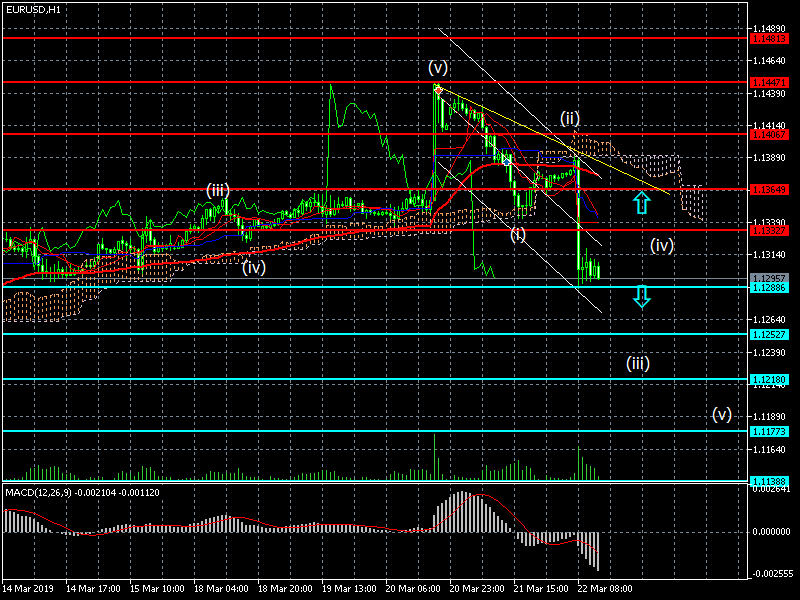Select the red 1.14471 price level tag
The image size is (800, 600).
point(769,82)
